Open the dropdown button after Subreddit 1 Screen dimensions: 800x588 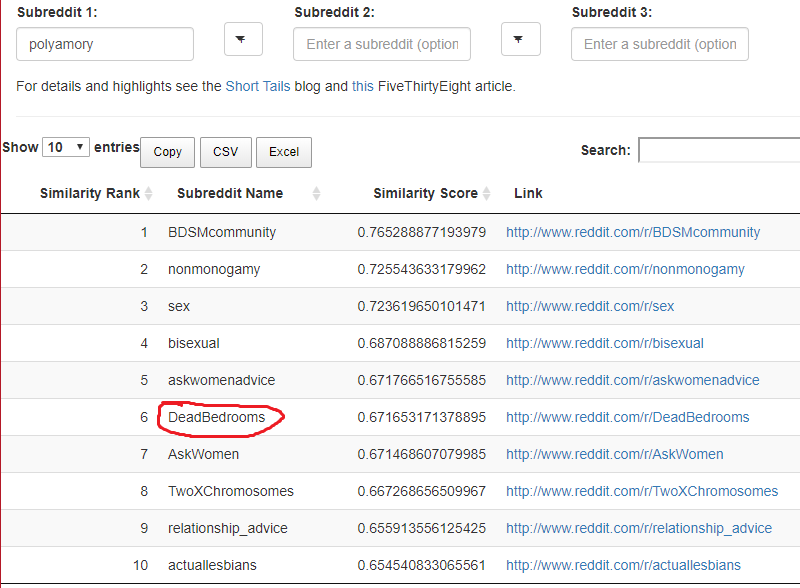(243, 39)
